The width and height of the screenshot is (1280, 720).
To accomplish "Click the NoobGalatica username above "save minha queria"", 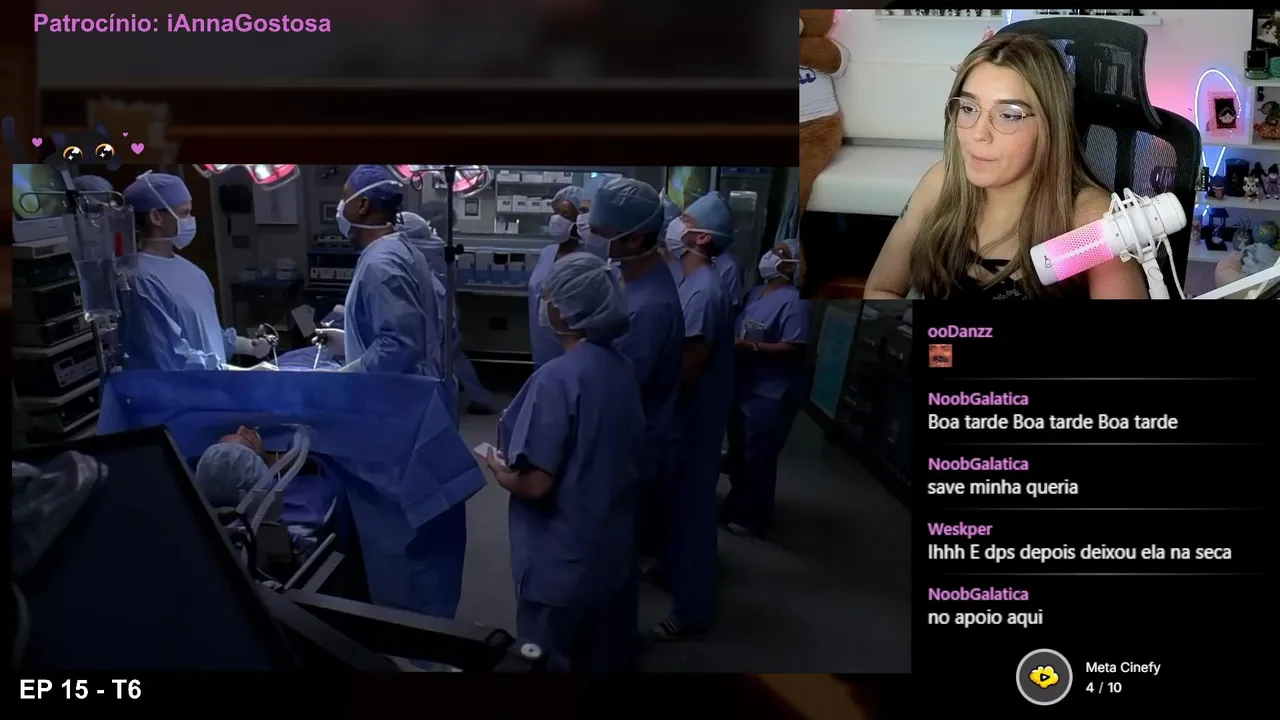I will 978,464.
